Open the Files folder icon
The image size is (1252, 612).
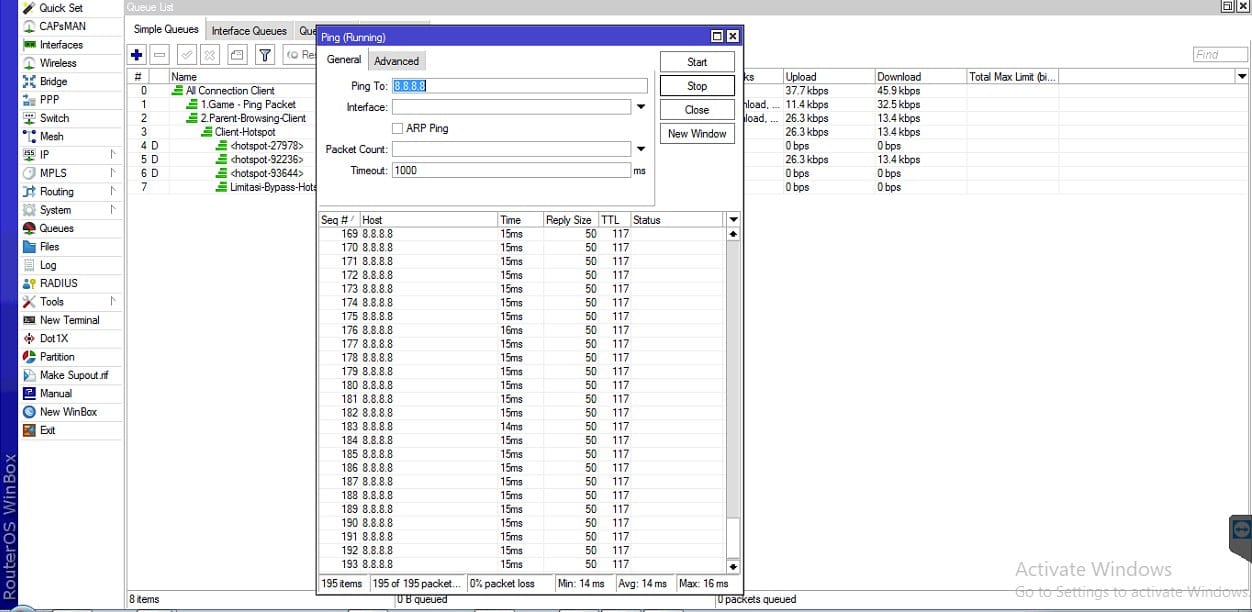click(30, 247)
